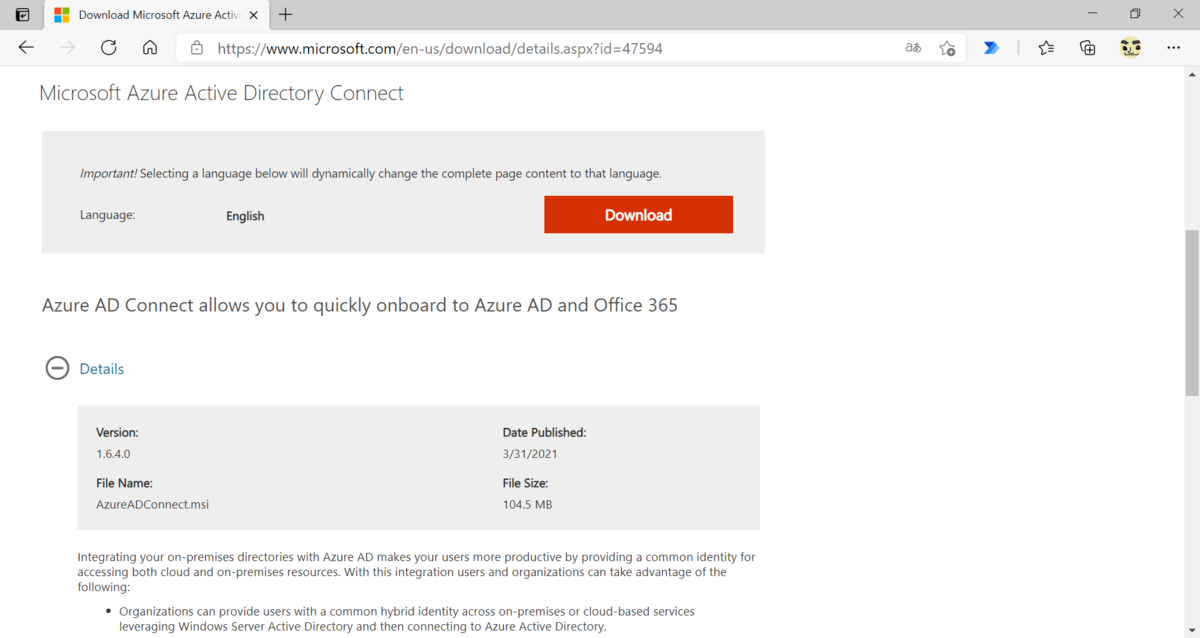Open the Favorites list

coord(1046,48)
